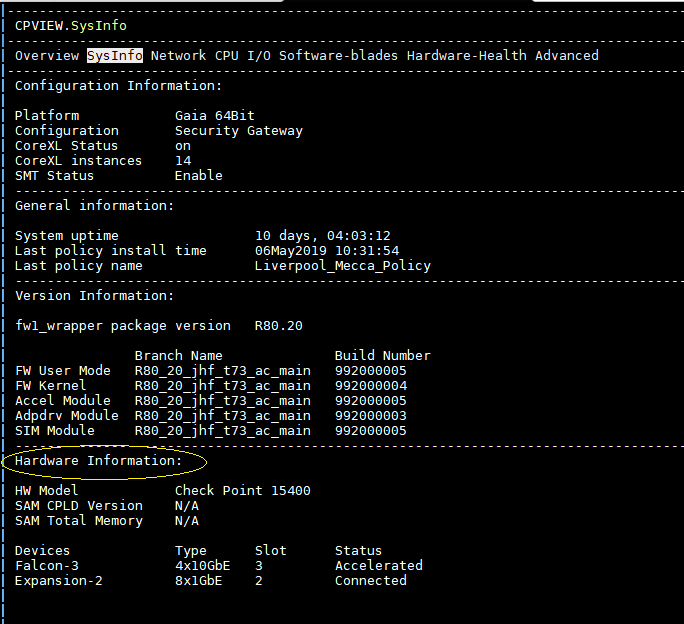
Task: Click the SIM Module row label
Action: coord(55,431)
